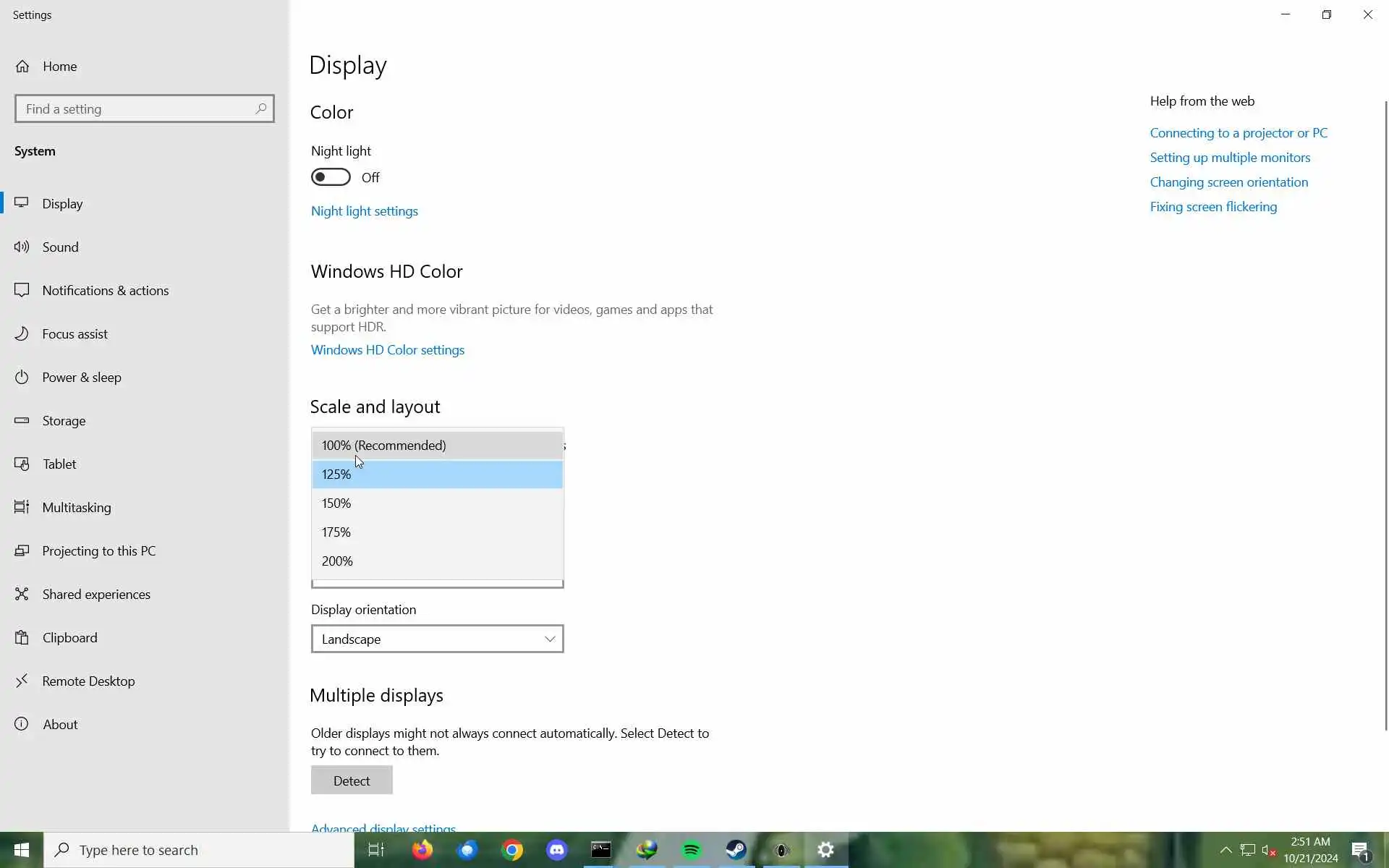Click the Find a setting search field
Viewport: 1389px width, 868px height.
pyautogui.click(x=134, y=109)
